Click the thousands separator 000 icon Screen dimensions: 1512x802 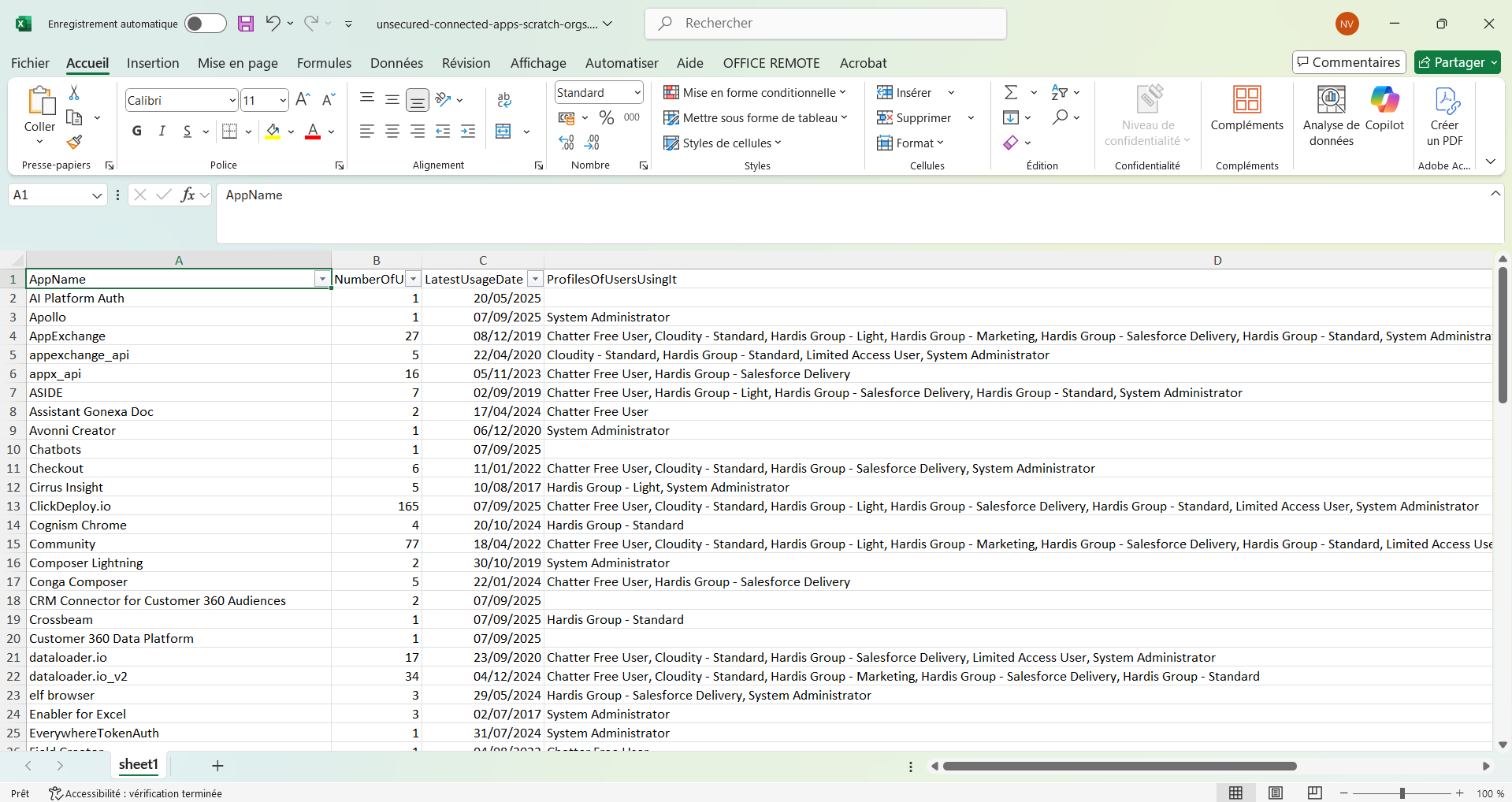tap(632, 117)
